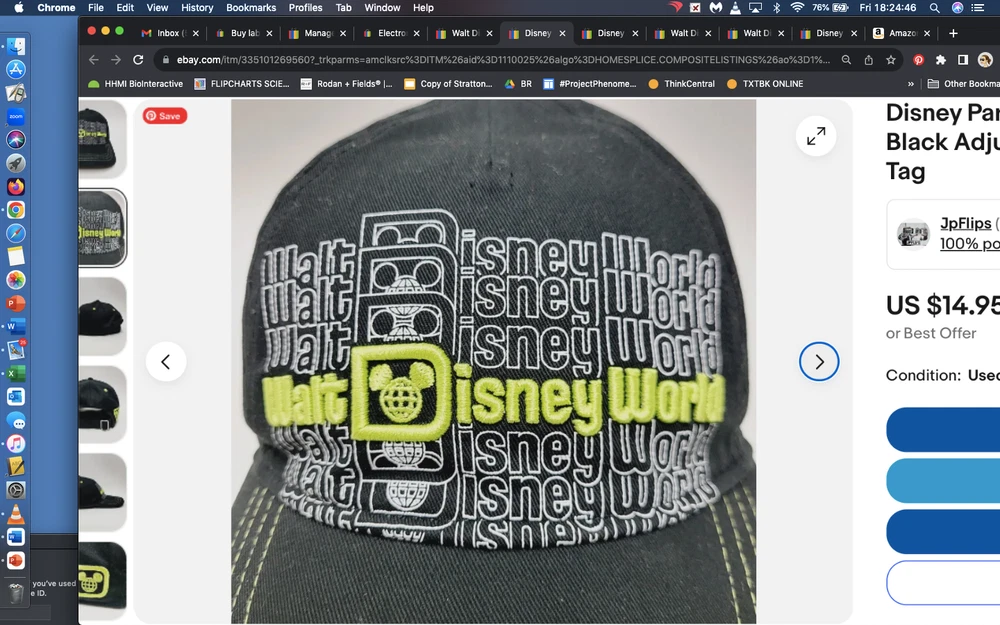
Task: Expand product image to full screen
Action: coord(816,136)
